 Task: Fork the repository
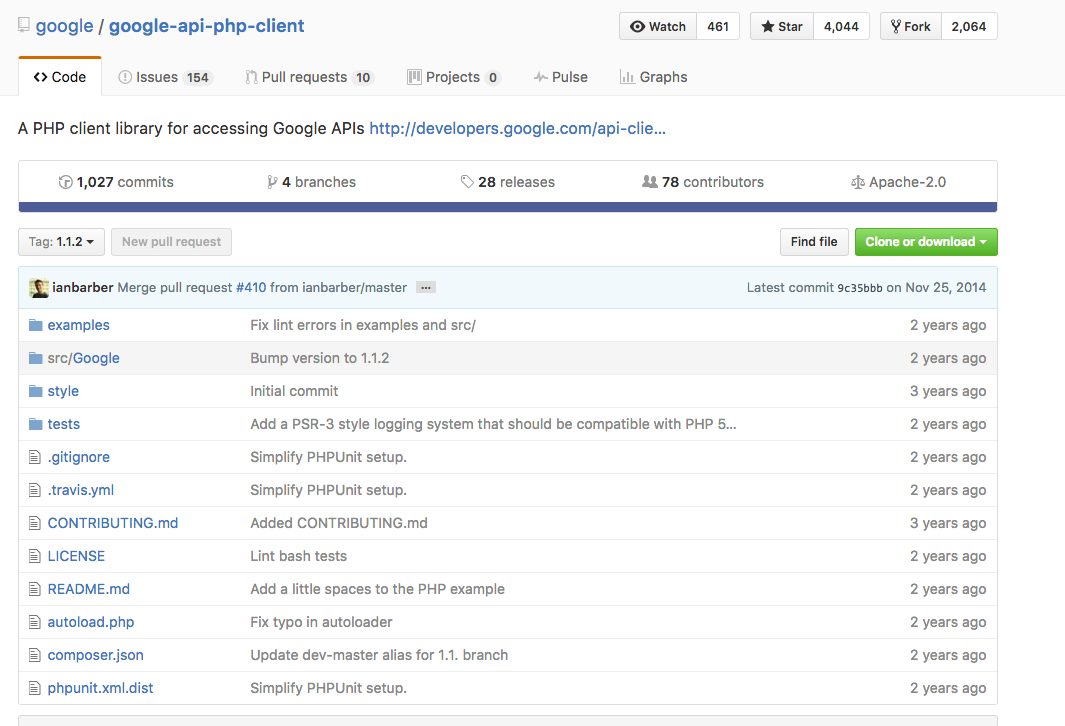tap(910, 27)
